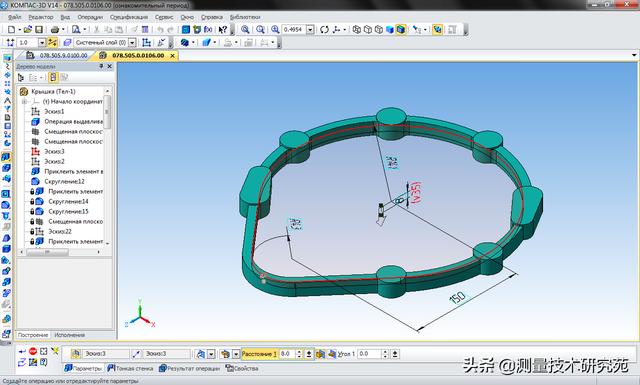Open Редактор menu
Image resolution: width=640 pixels, height=385 pixels.
(x=41, y=17)
